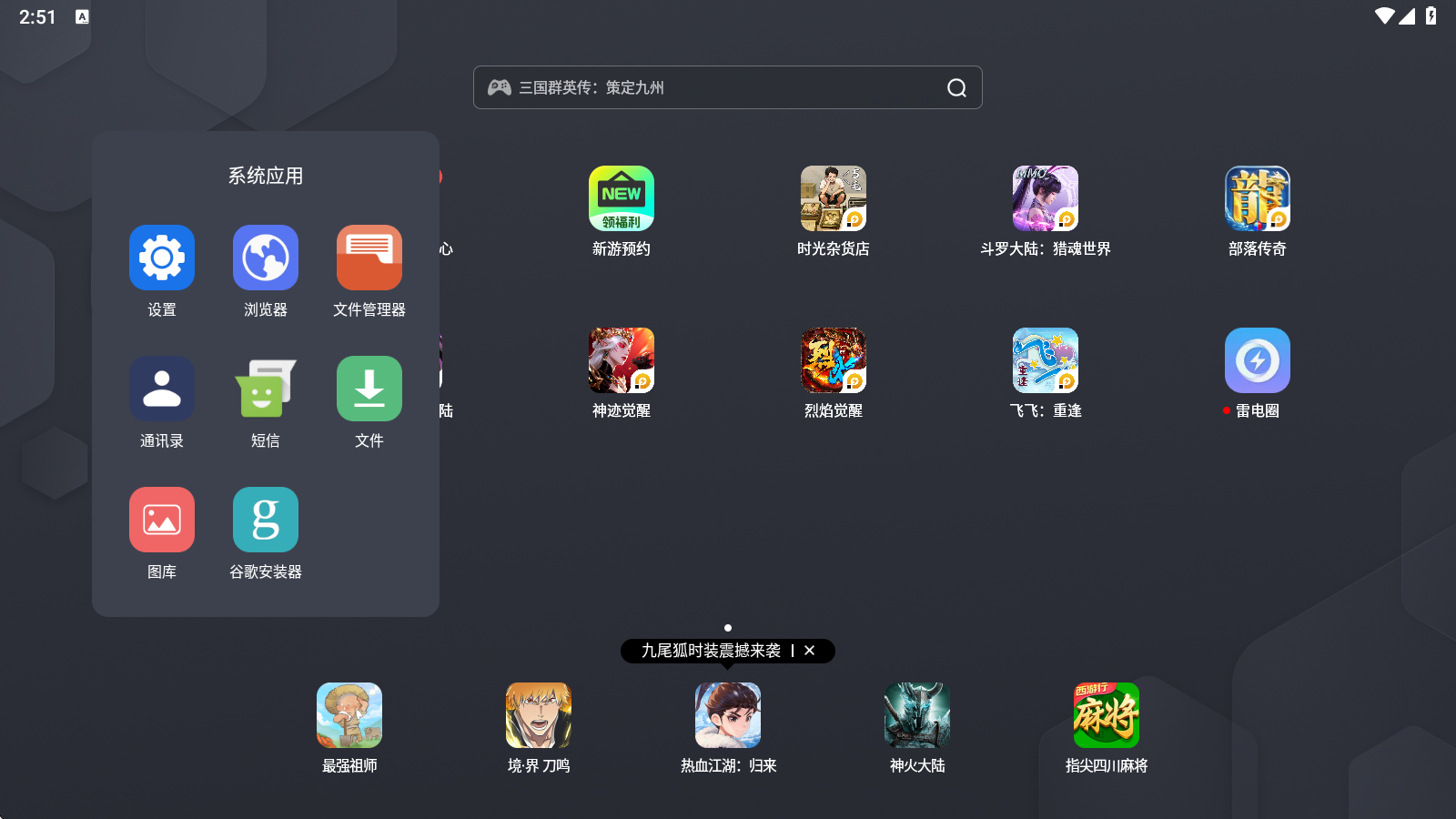The image size is (1456, 819).
Task: Launch the 境·界 刀鸣 game
Action: point(539,715)
